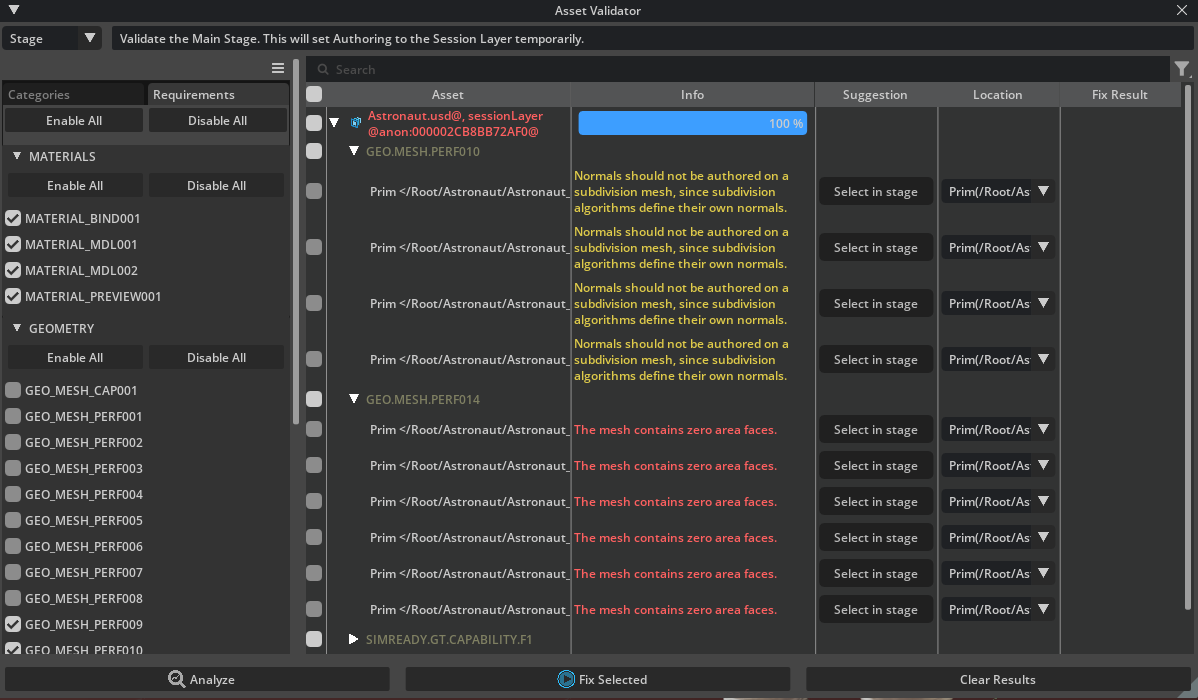The image size is (1198, 700).
Task: Click the Info column header
Action: (692, 94)
